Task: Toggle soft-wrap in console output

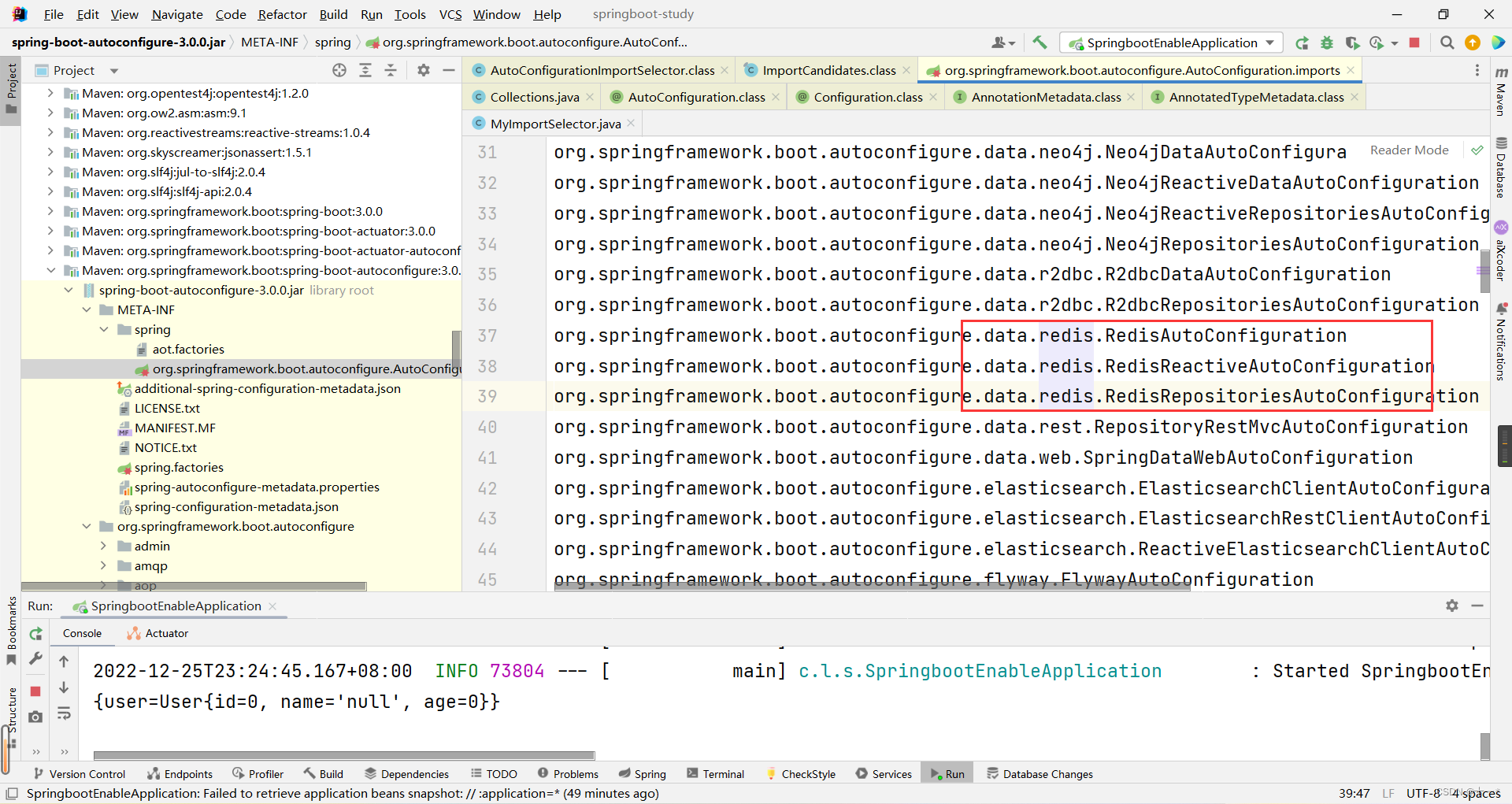Action: (64, 713)
